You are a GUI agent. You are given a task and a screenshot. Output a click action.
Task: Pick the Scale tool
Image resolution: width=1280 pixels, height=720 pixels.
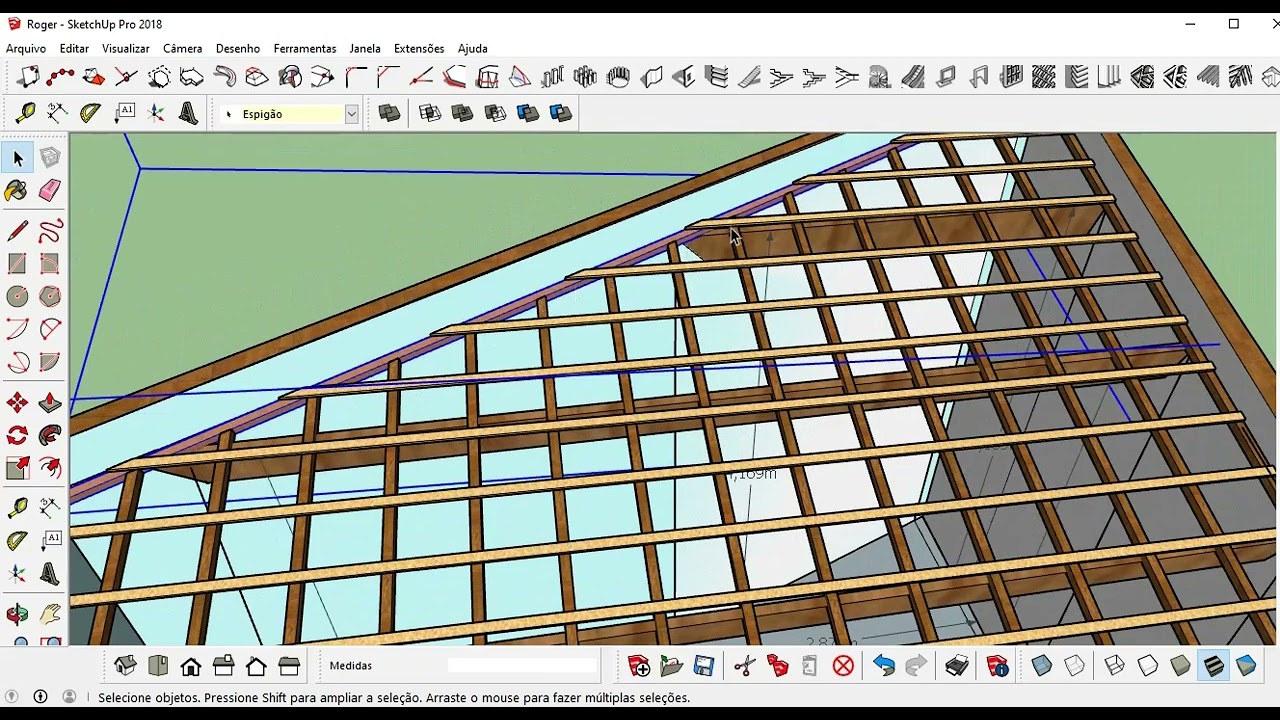(x=17, y=468)
